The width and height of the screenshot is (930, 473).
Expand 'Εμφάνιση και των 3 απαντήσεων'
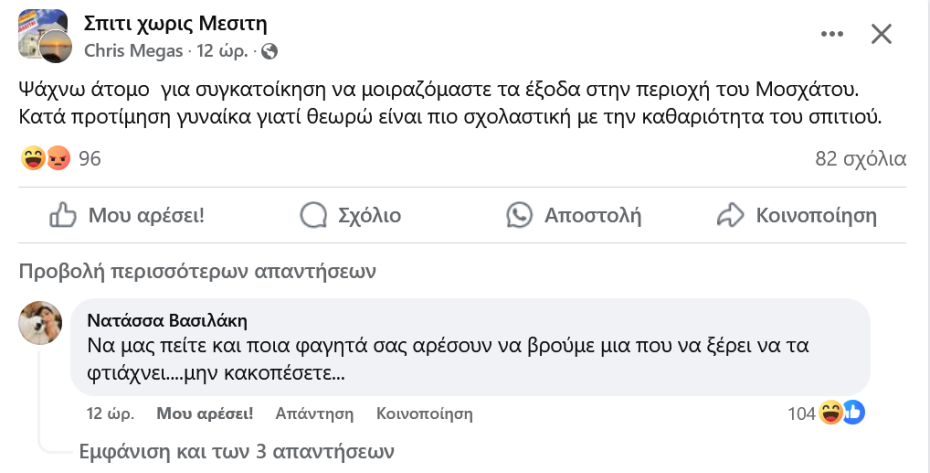[237, 451]
